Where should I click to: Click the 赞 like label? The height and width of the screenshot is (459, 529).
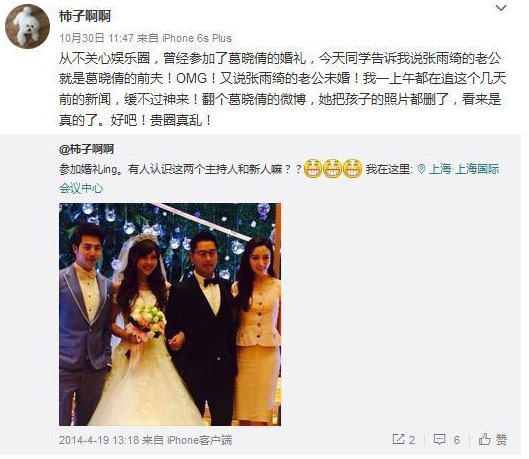pos(501,439)
